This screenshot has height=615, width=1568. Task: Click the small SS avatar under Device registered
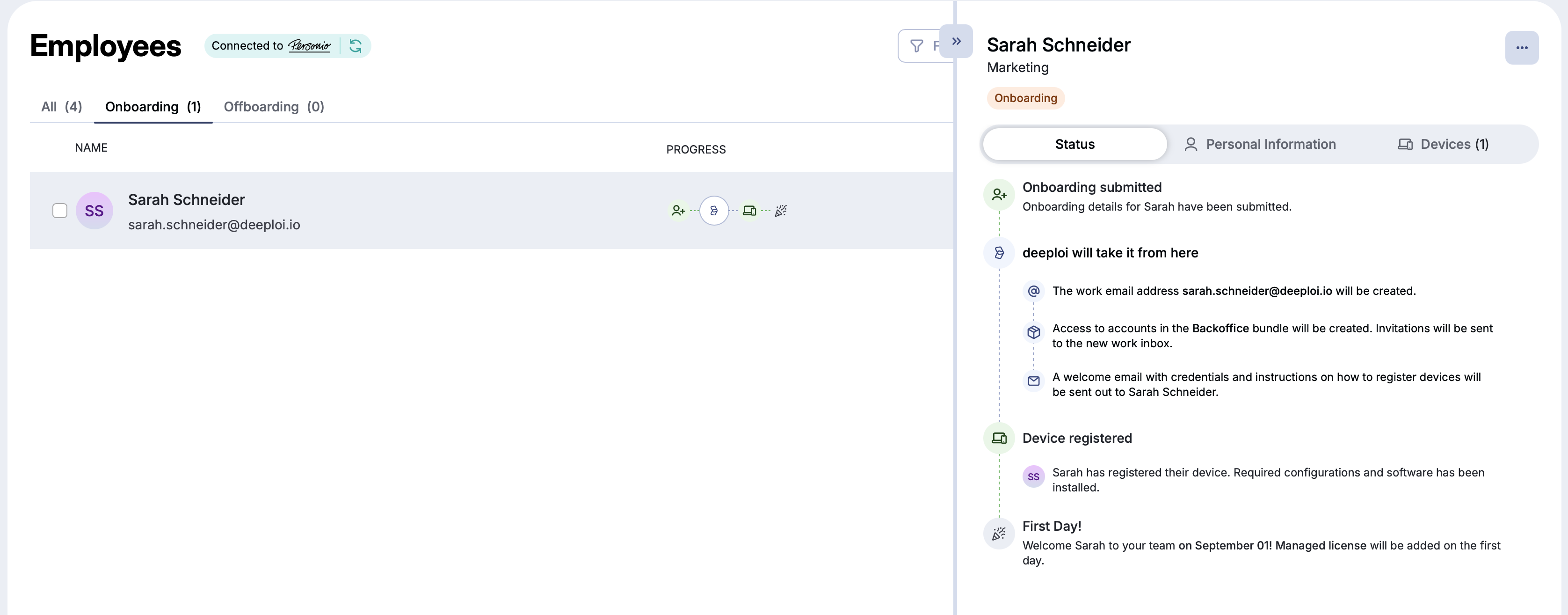point(1034,477)
